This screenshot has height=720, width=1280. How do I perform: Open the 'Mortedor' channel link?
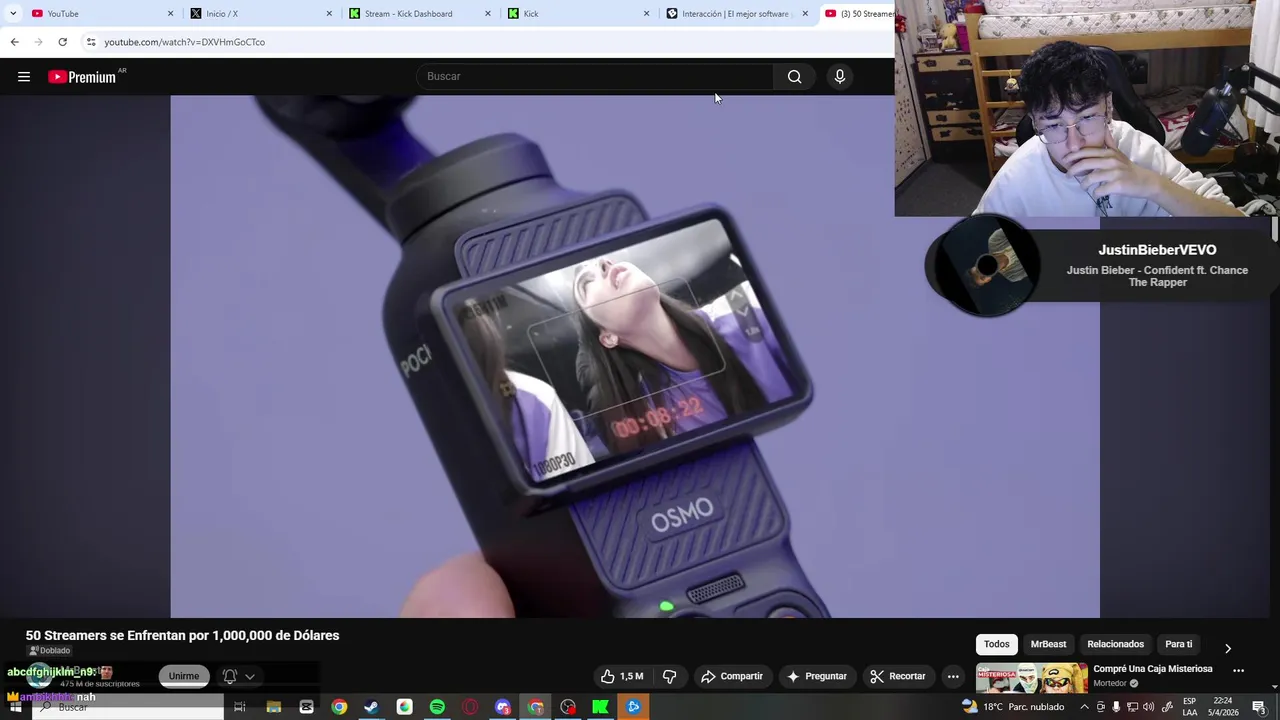point(1110,684)
